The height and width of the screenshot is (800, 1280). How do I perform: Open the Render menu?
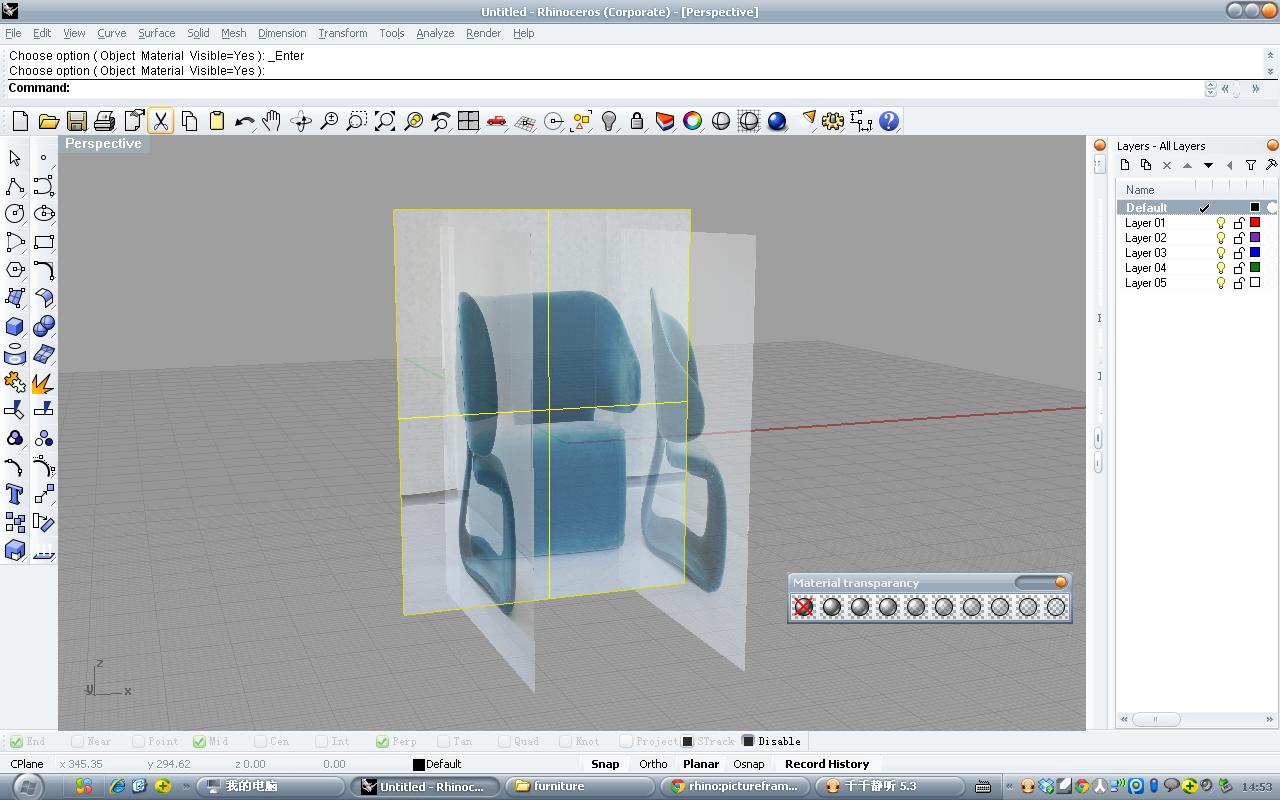(483, 33)
